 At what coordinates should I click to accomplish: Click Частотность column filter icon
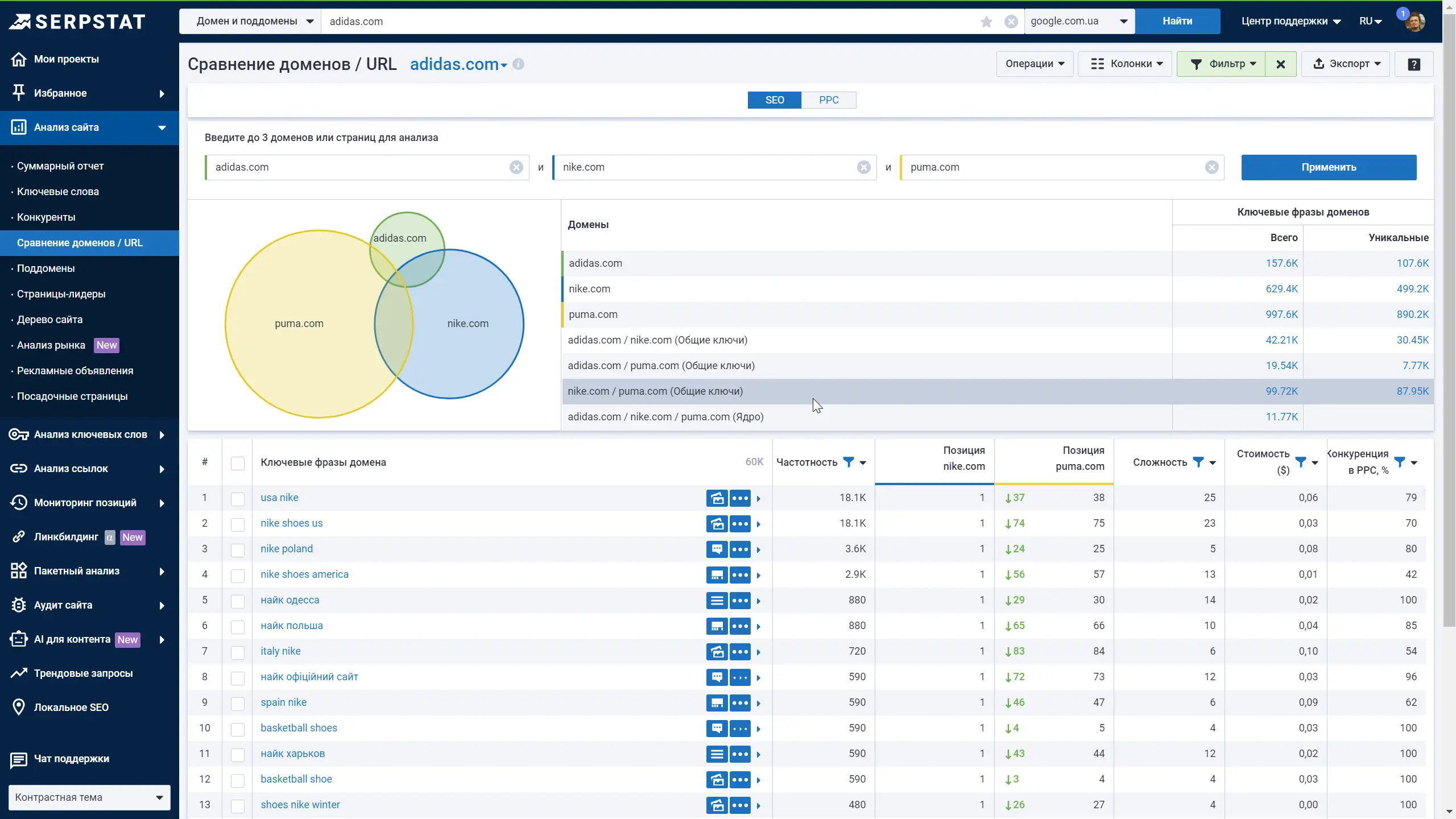tap(848, 462)
